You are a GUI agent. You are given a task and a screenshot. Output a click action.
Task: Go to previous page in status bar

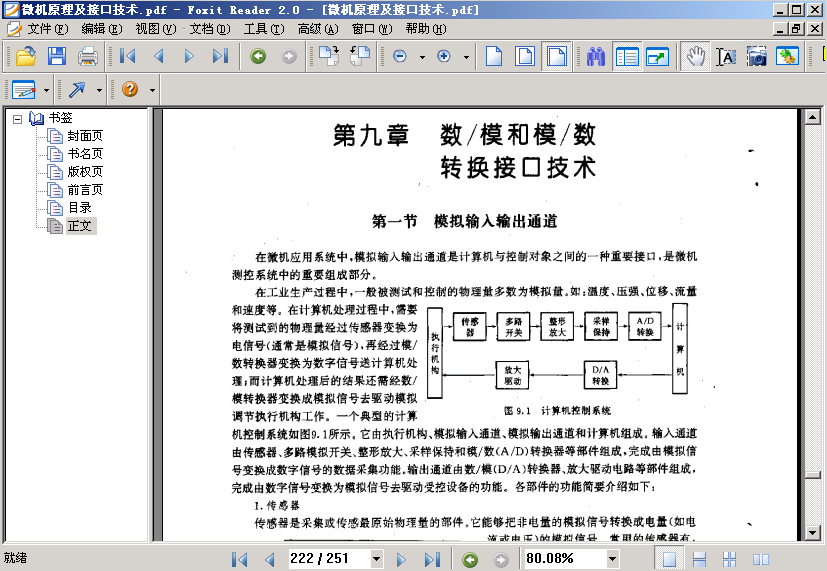click(x=270, y=559)
